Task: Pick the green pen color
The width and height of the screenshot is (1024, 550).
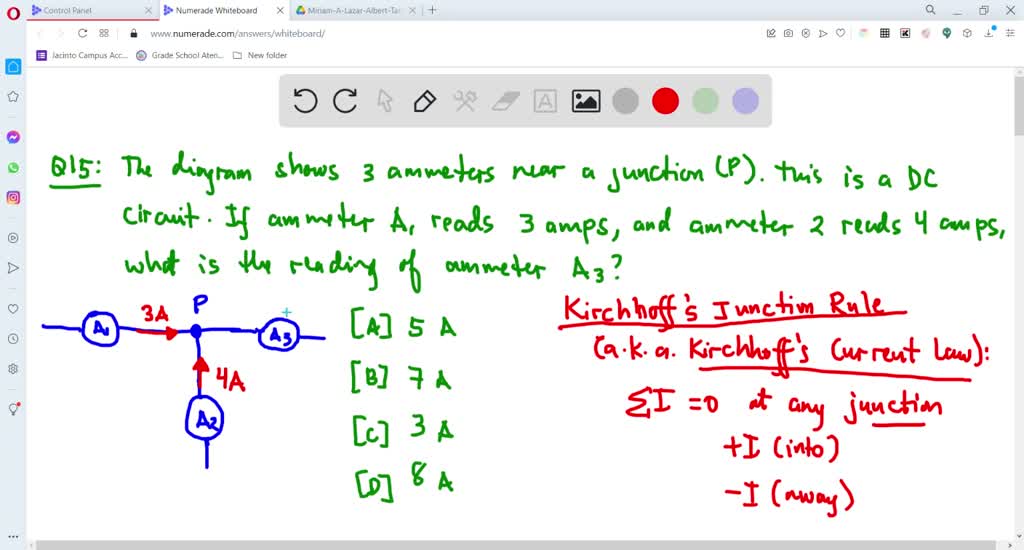Action: pos(705,101)
